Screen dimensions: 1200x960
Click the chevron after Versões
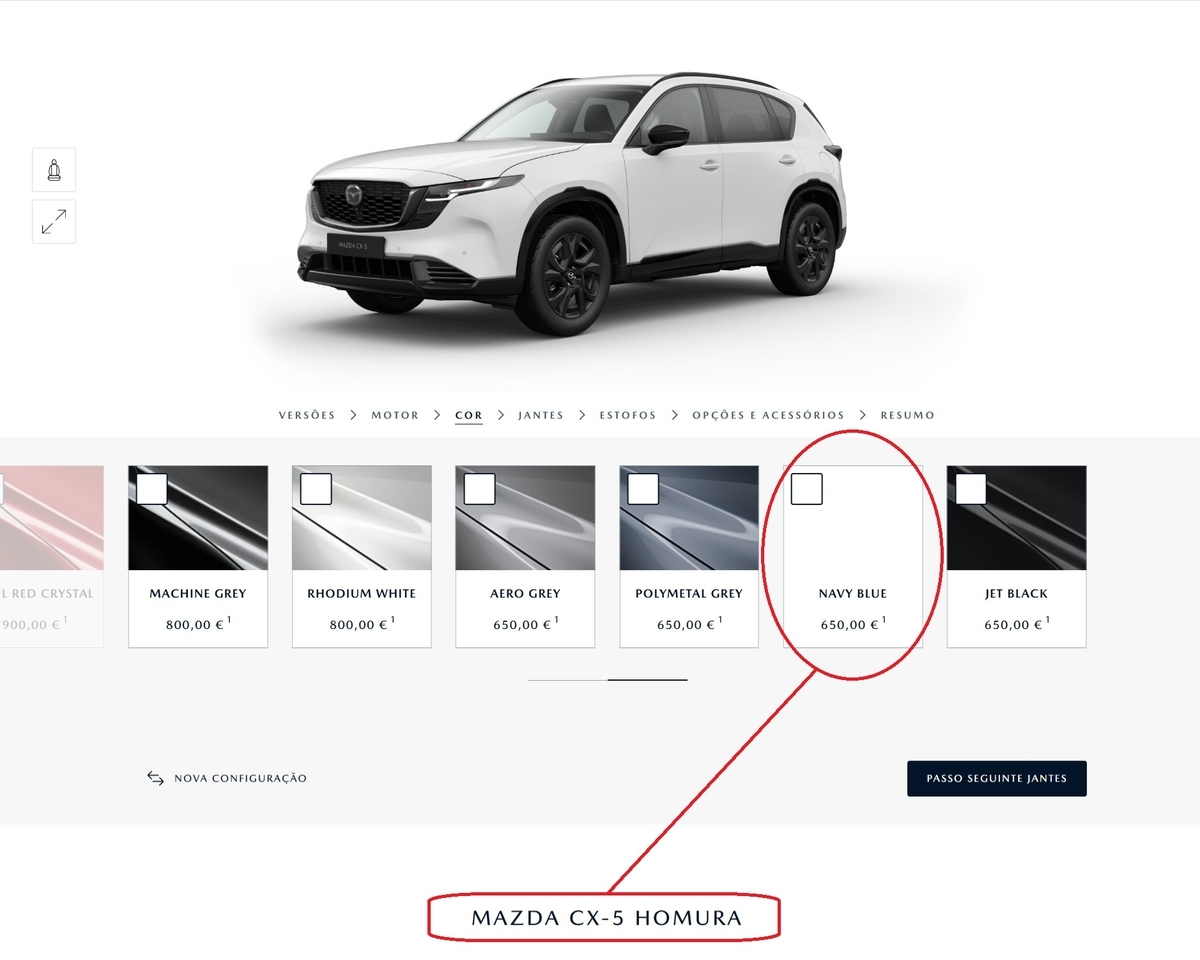point(354,415)
